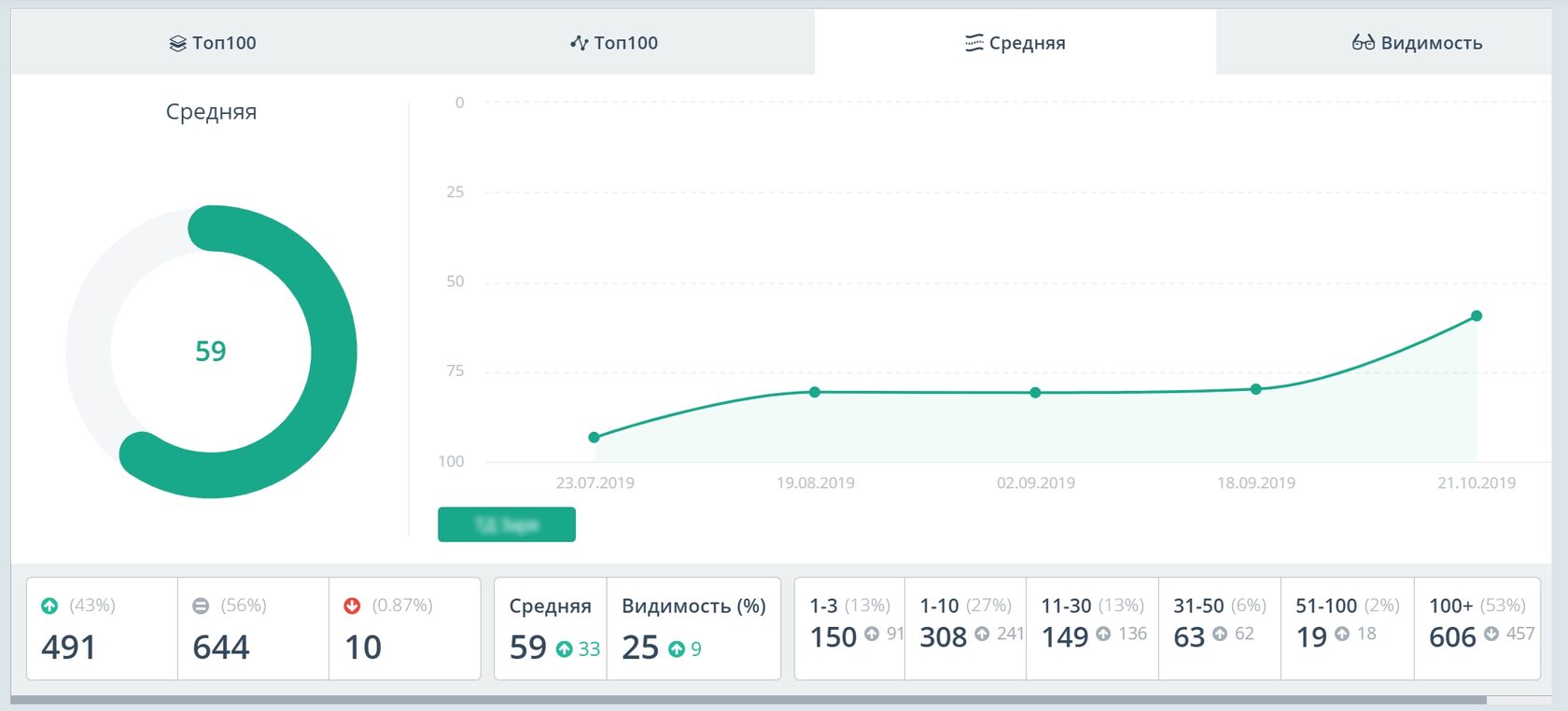Click grey arrow icon beside 100+ value 457
This screenshot has height=711, width=1568.
(x=1491, y=634)
